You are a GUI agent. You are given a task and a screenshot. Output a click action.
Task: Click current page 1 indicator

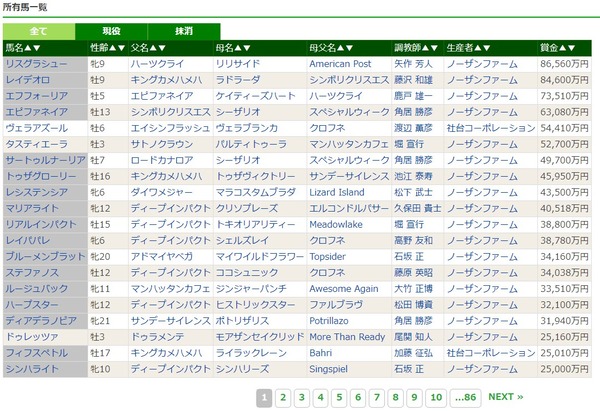(x=264, y=398)
